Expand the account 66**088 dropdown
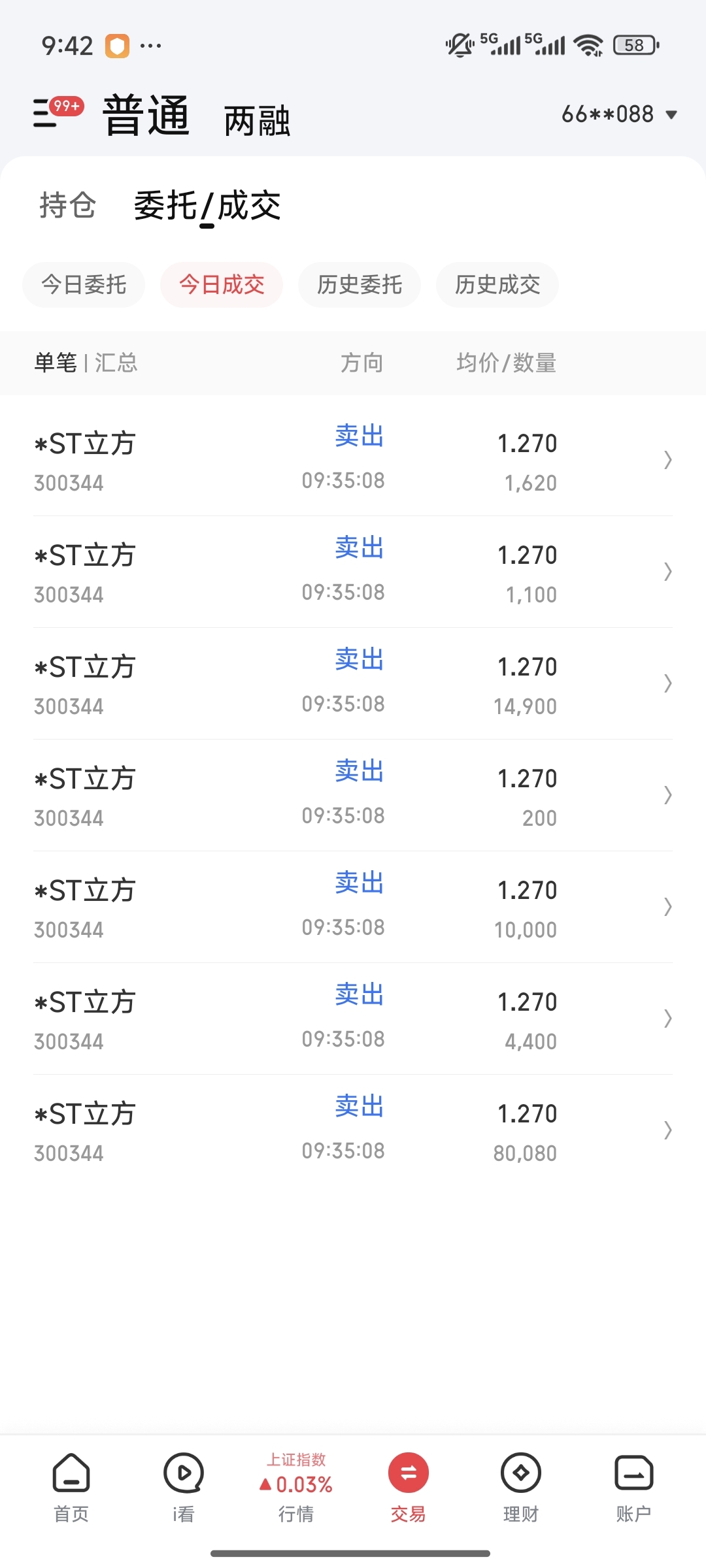 [x=618, y=114]
